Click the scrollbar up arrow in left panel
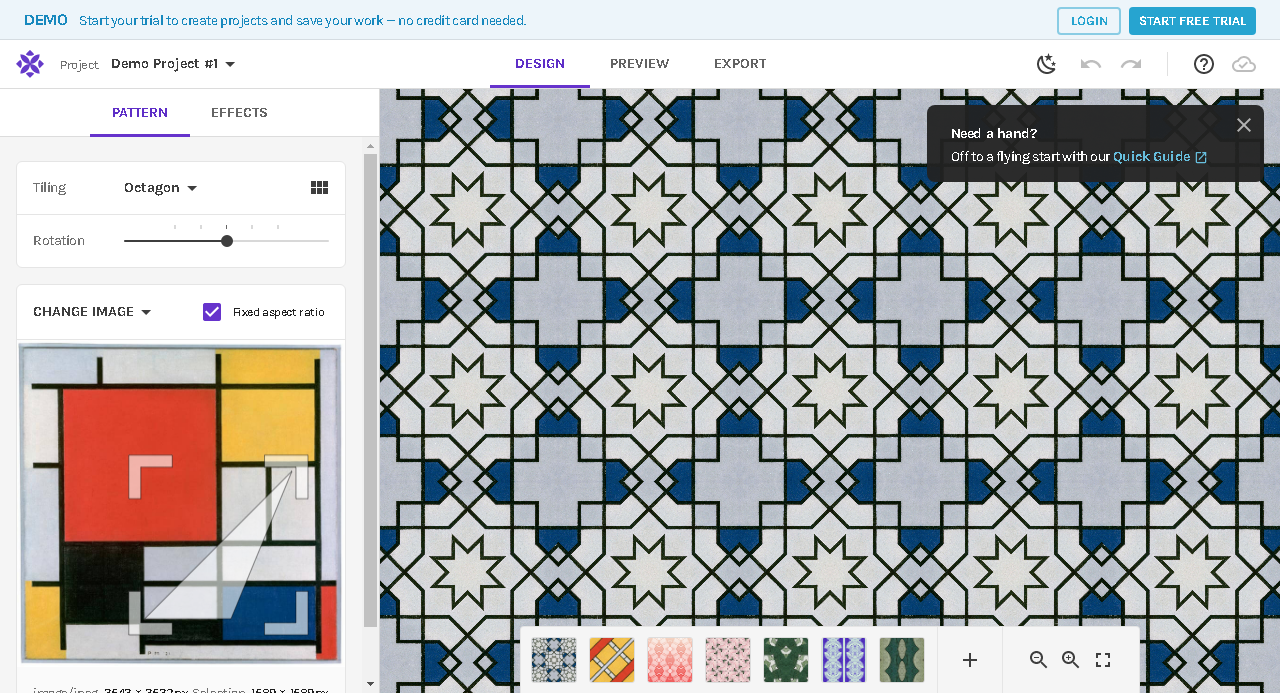The image size is (1280, 693). tap(370, 145)
